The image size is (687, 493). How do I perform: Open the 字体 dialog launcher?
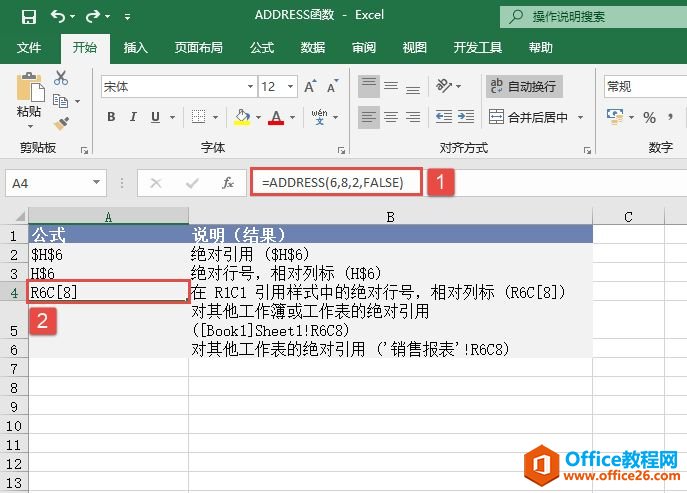[x=341, y=150]
